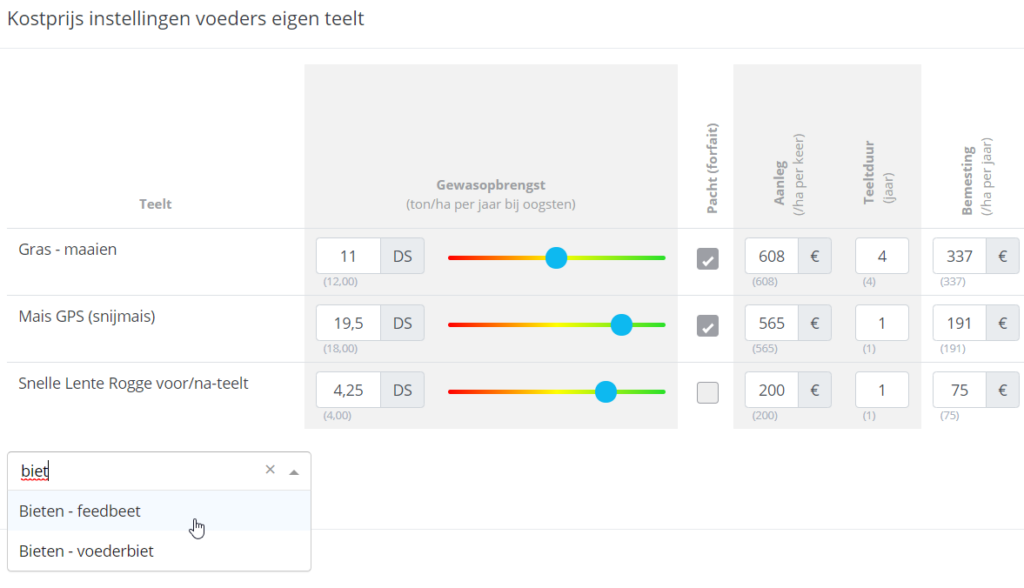Click the Snelle Lente Rogge slider handle

tap(605, 392)
